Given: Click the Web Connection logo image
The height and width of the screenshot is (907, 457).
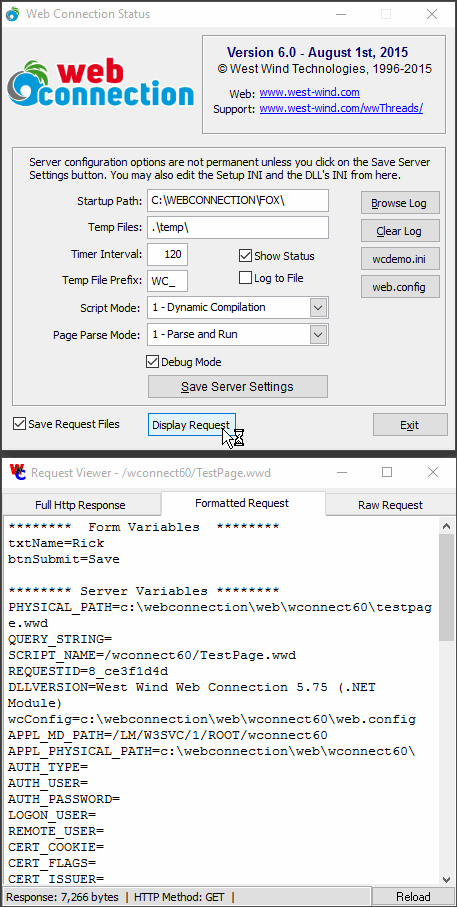Looking at the screenshot, I should (x=101, y=84).
